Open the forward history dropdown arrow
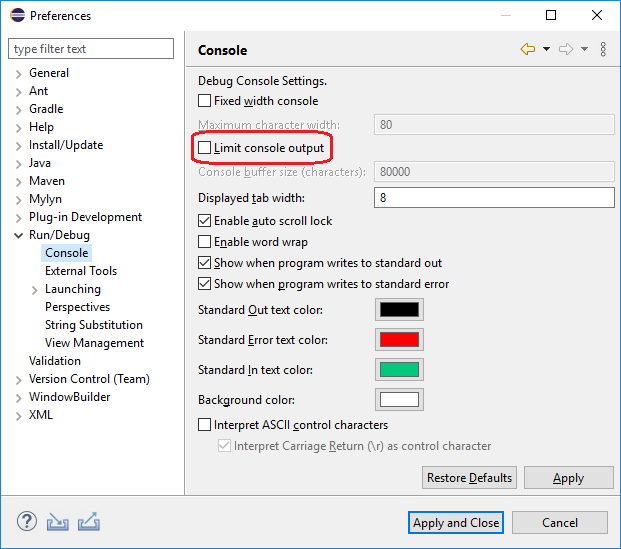 (x=584, y=49)
